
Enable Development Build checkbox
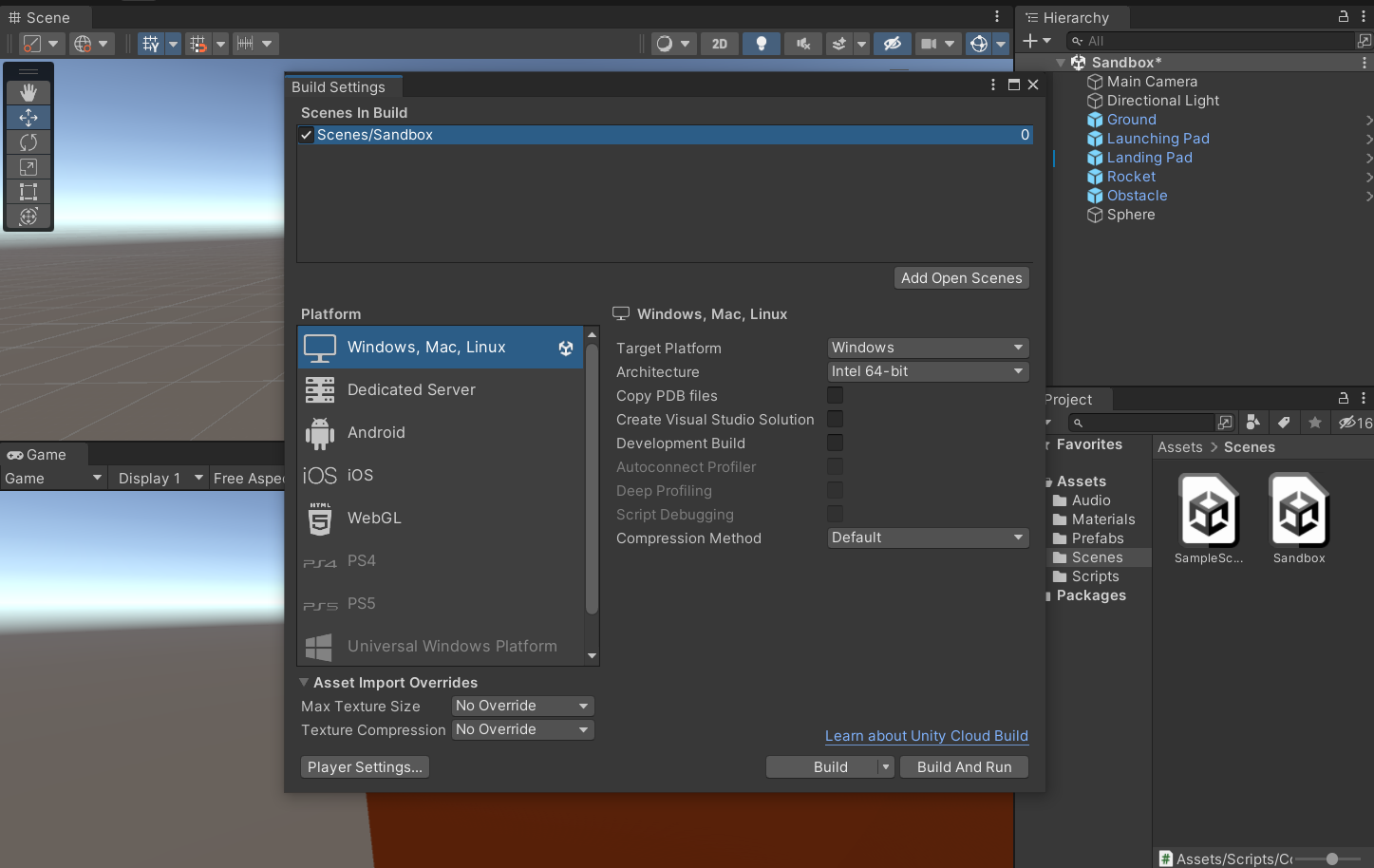835,443
